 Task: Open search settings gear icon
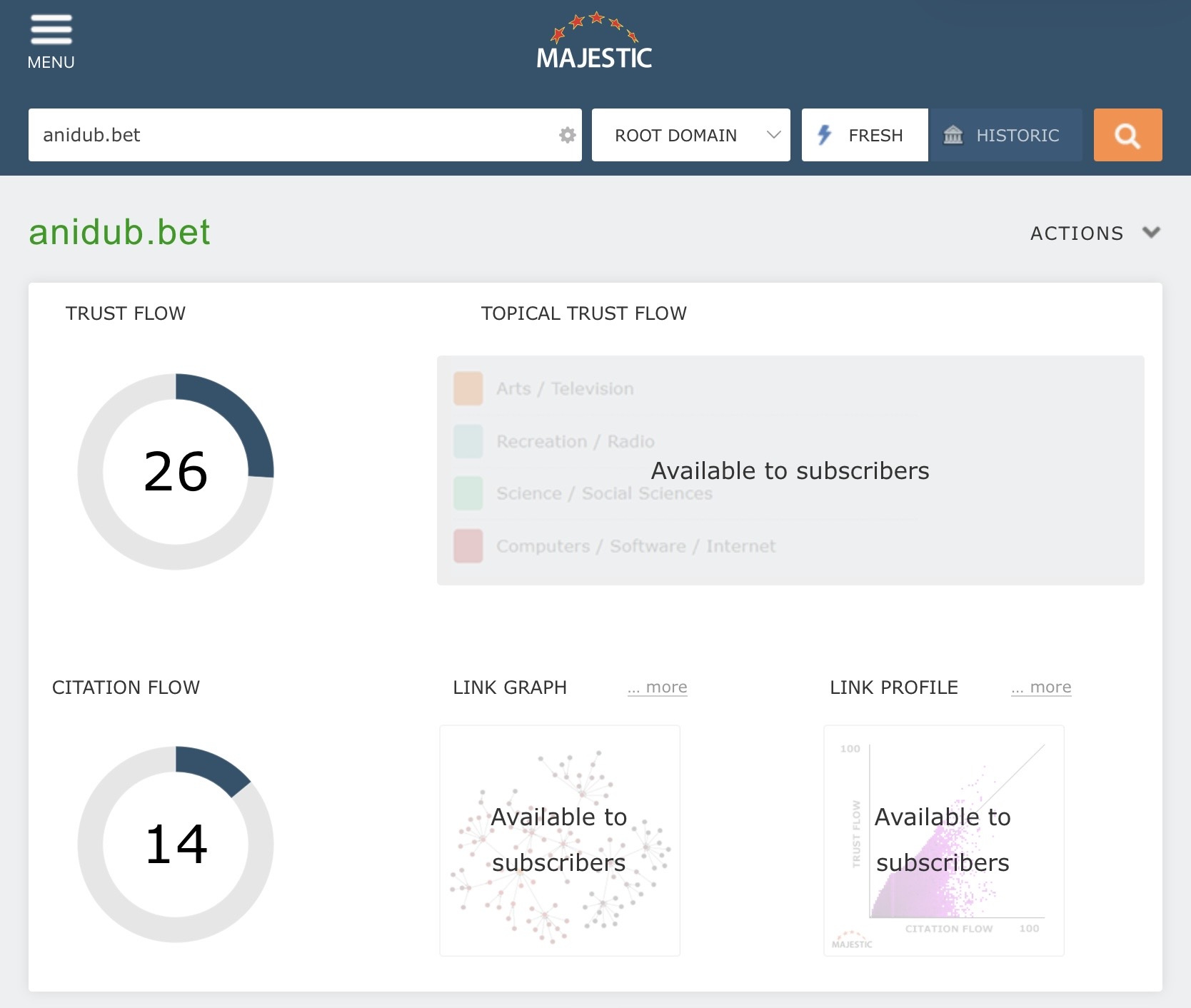tap(567, 135)
